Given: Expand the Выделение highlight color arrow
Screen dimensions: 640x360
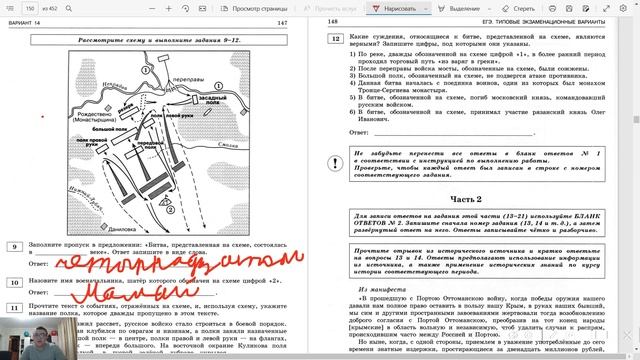Looking at the screenshot, I should pyautogui.click(x=489, y=9).
